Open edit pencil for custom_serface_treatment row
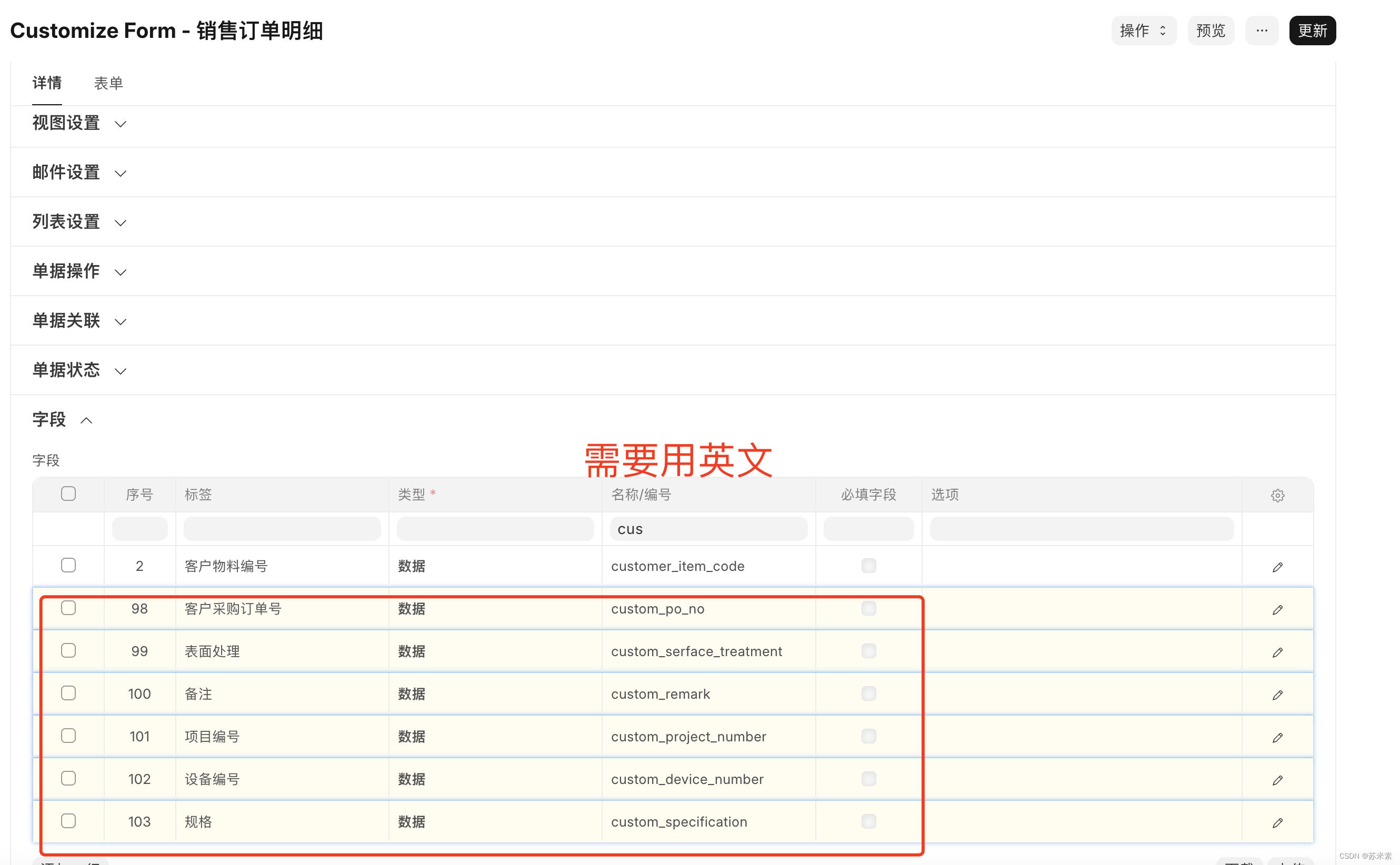Image resolution: width=1400 pixels, height=865 pixels. point(1277,652)
